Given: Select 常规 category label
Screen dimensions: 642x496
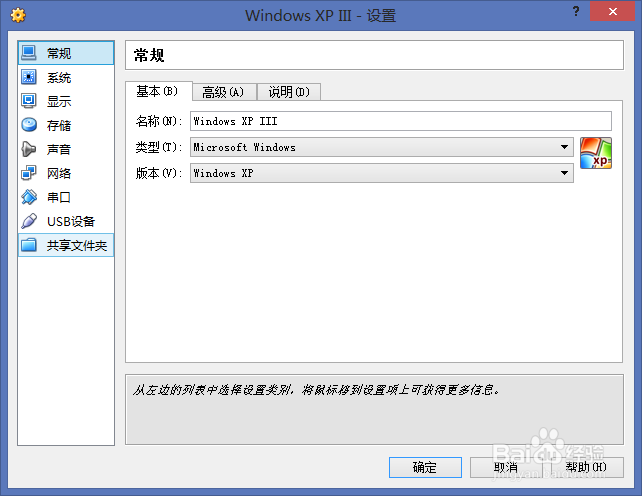Looking at the screenshot, I should pos(59,53).
